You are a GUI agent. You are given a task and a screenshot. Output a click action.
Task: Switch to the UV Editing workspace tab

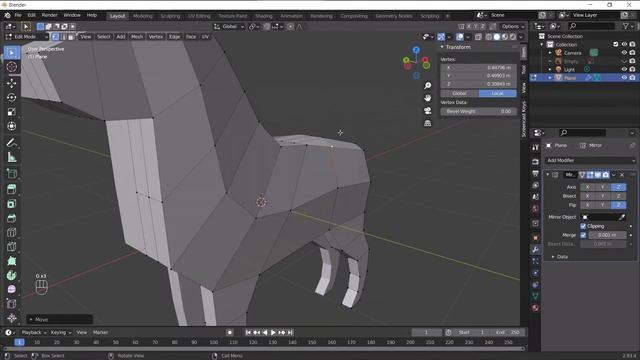coord(199,16)
